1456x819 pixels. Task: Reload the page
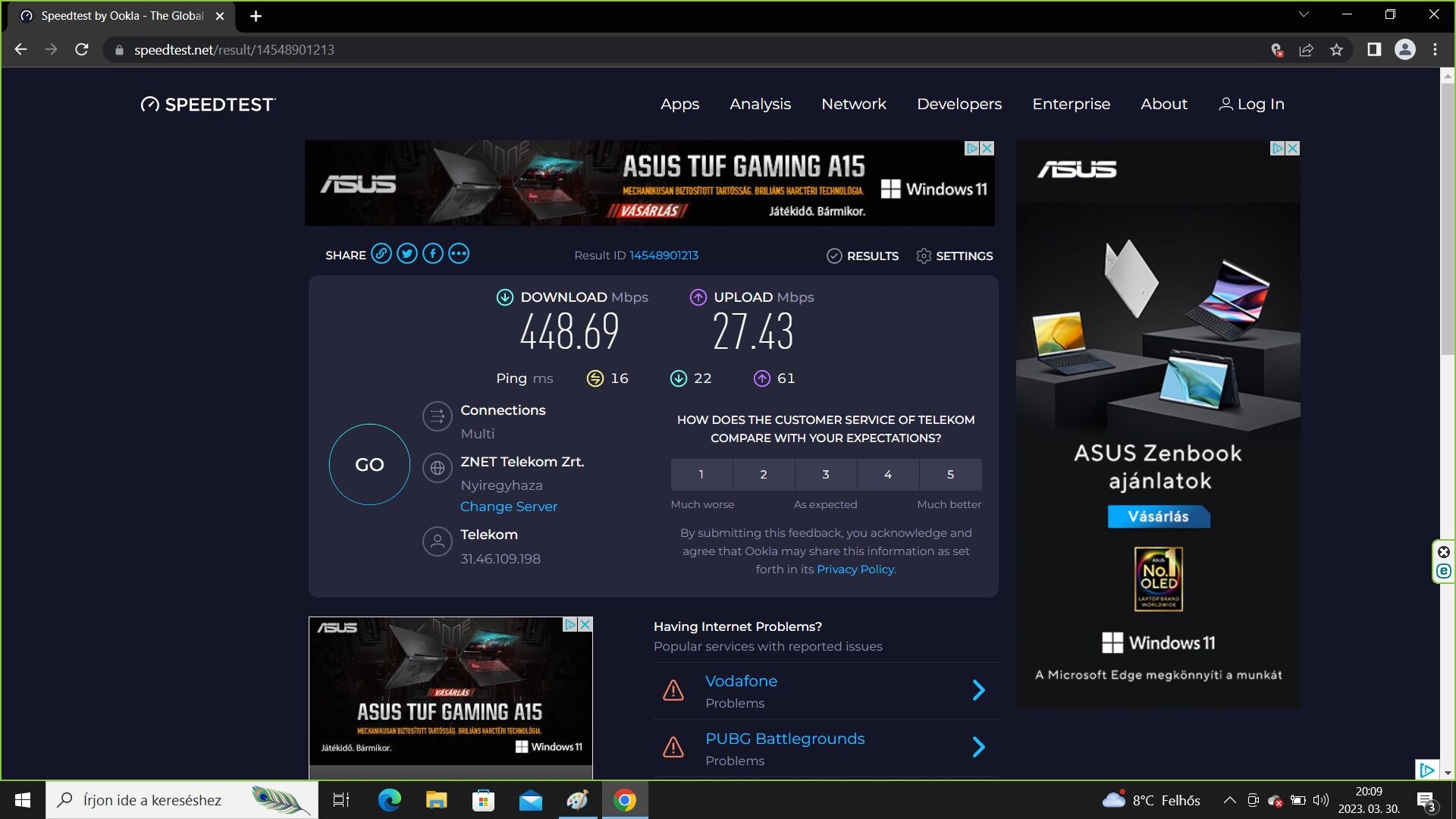[82, 50]
